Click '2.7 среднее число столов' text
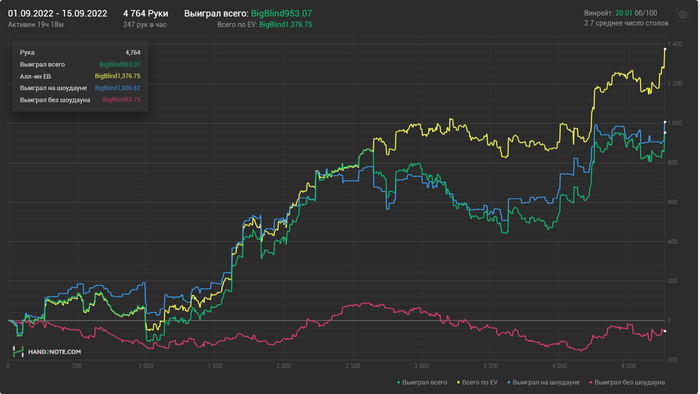 pos(626,23)
